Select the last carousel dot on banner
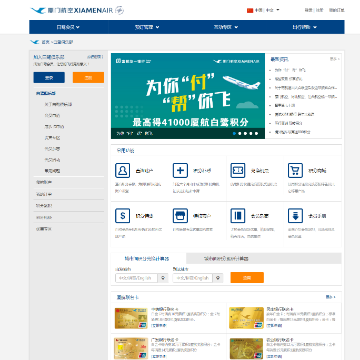Viewport: 360px width, 360px height. [256, 133]
